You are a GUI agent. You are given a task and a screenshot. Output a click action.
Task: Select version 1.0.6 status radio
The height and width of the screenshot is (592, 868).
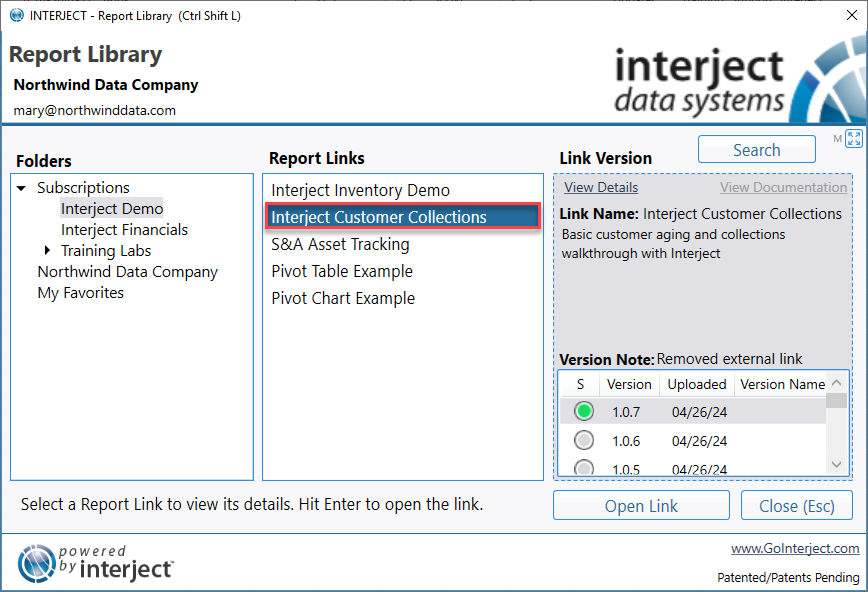click(x=583, y=440)
